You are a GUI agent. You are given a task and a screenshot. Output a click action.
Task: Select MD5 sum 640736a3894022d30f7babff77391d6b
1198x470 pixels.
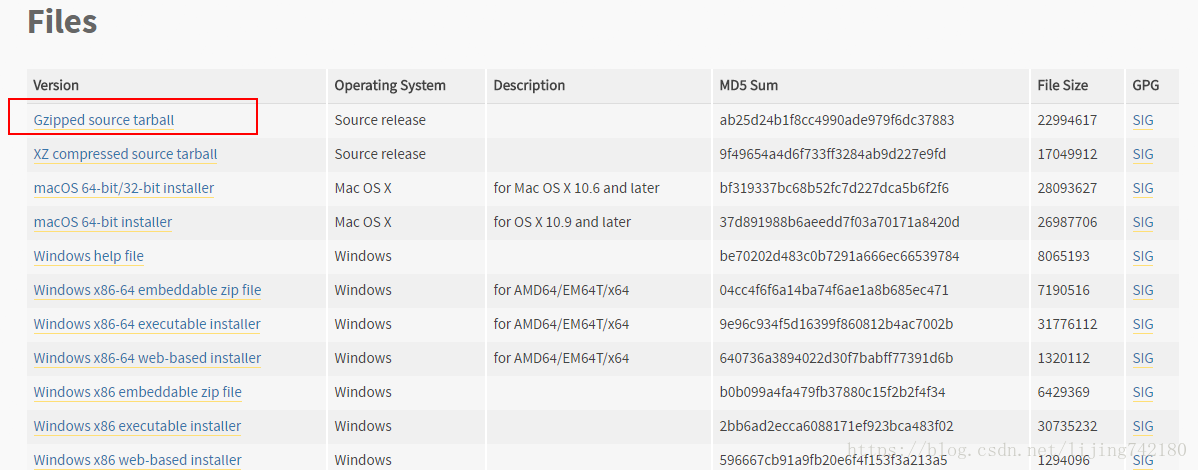pyautogui.click(x=837, y=358)
